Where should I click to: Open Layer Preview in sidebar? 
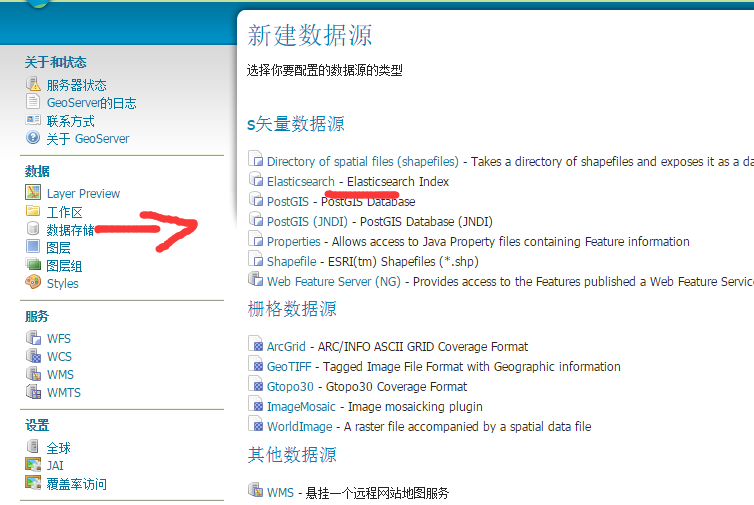(x=83, y=193)
